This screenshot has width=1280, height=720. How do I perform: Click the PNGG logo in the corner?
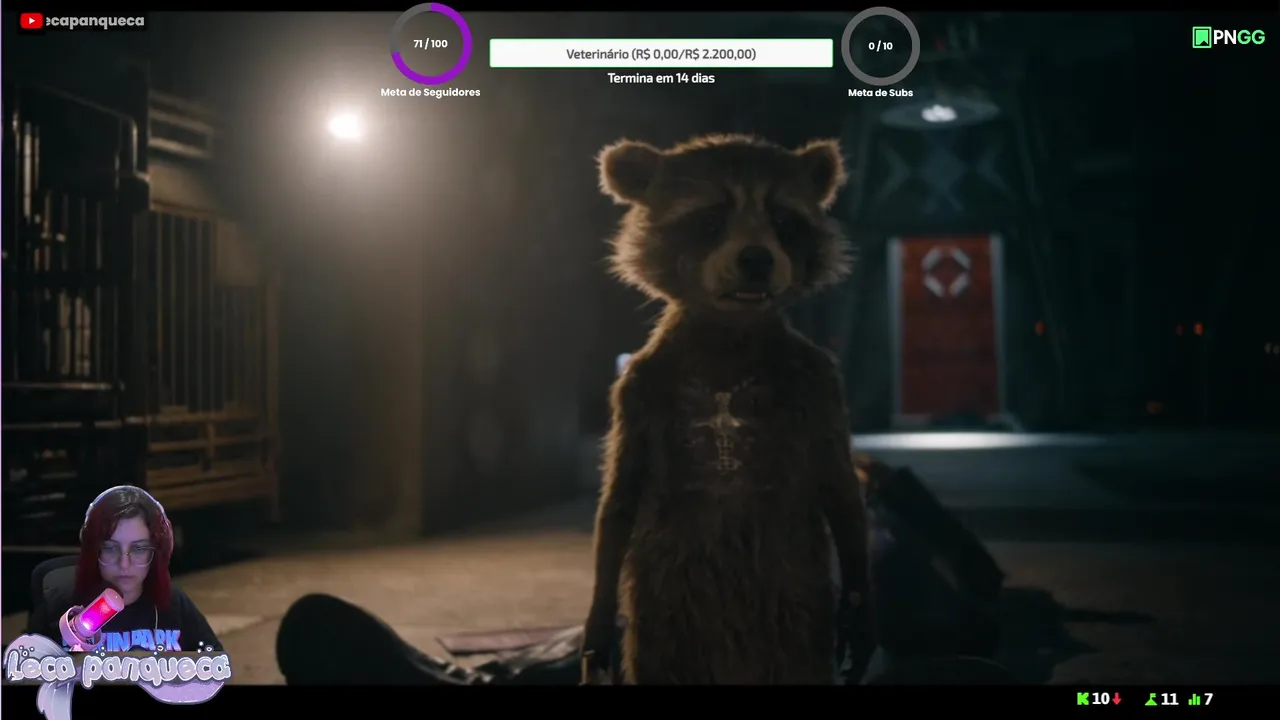pyautogui.click(x=1229, y=38)
